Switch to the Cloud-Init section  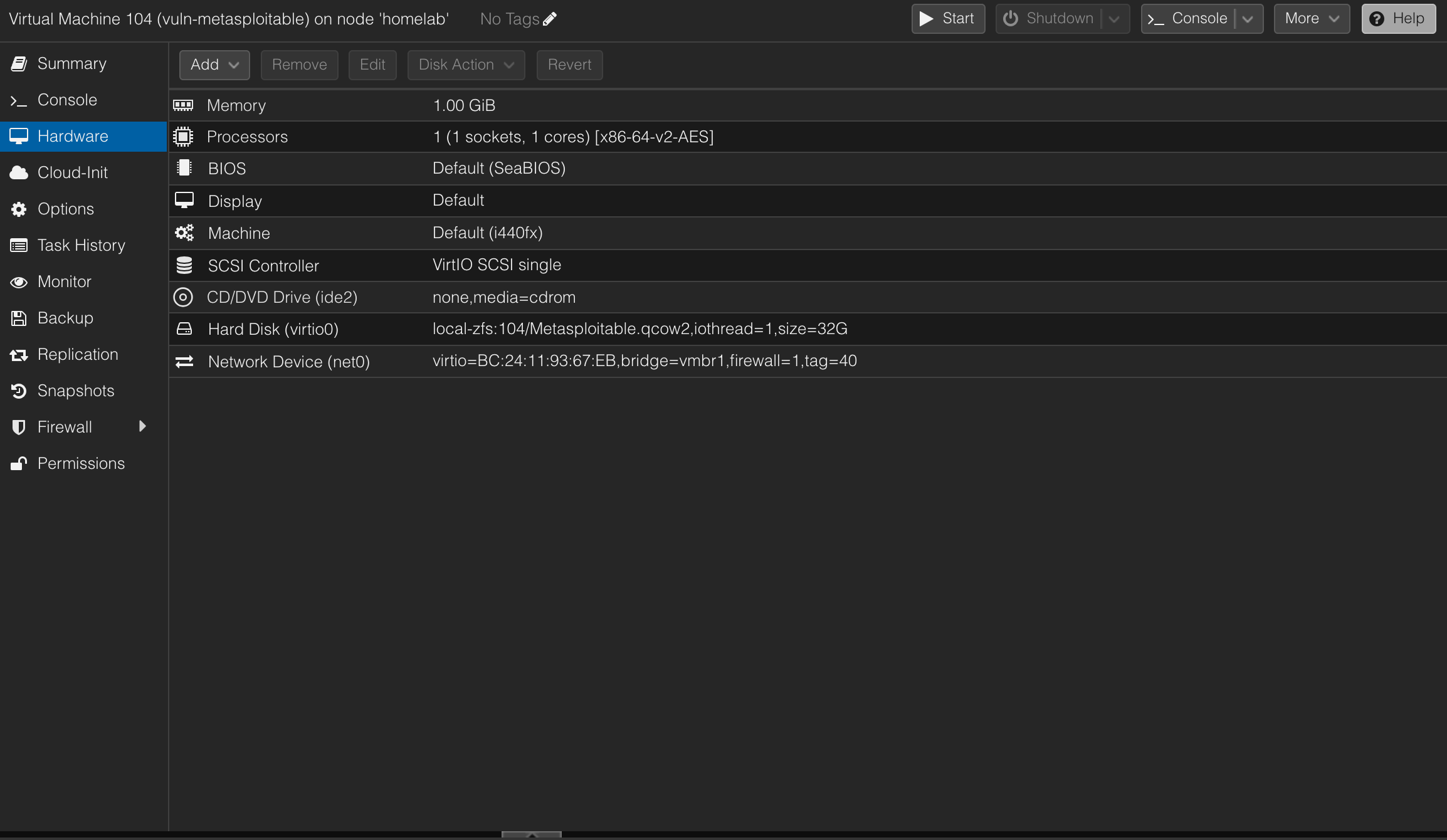coord(83,173)
